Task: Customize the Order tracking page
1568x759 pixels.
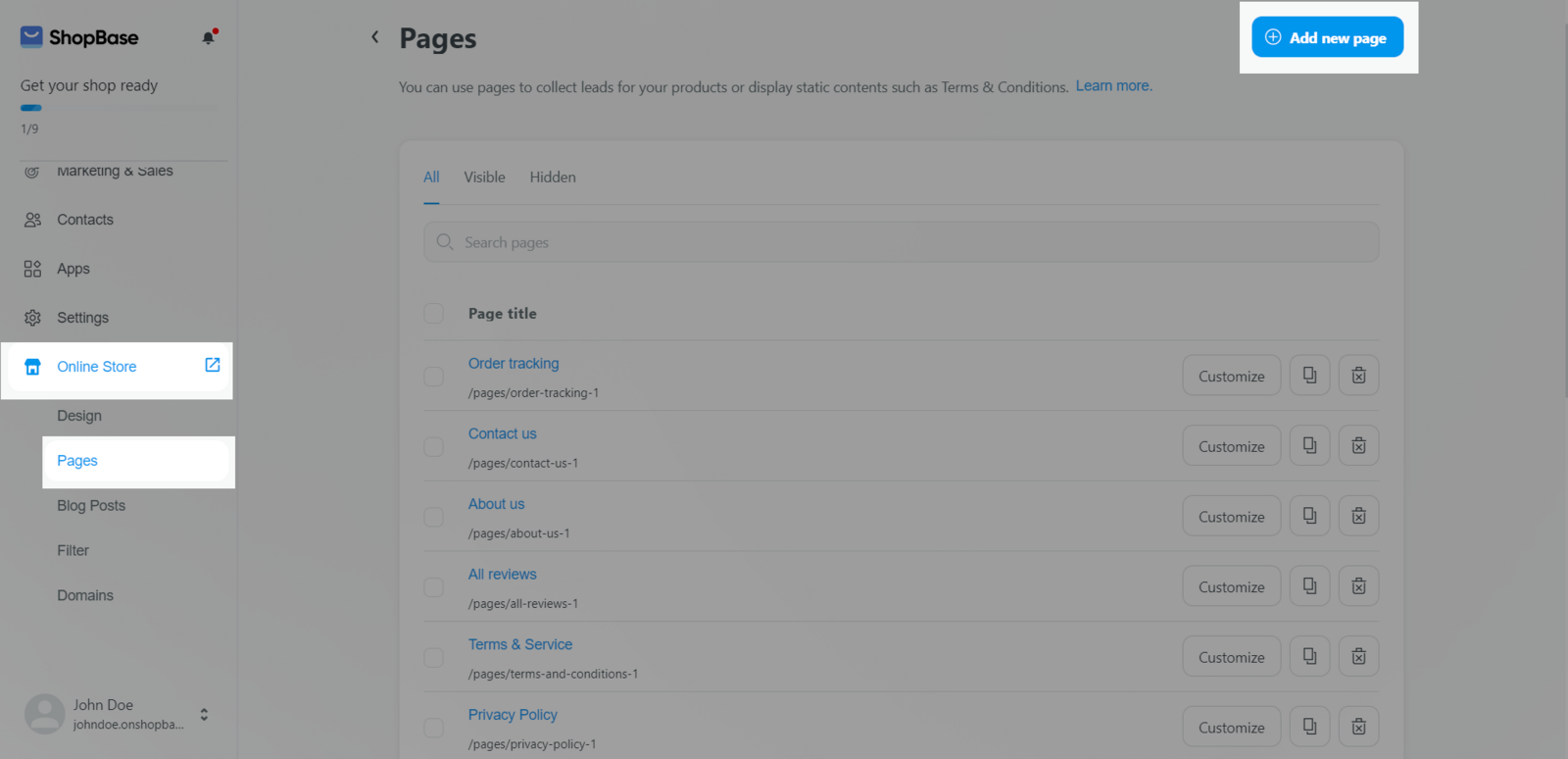Action: tap(1232, 376)
